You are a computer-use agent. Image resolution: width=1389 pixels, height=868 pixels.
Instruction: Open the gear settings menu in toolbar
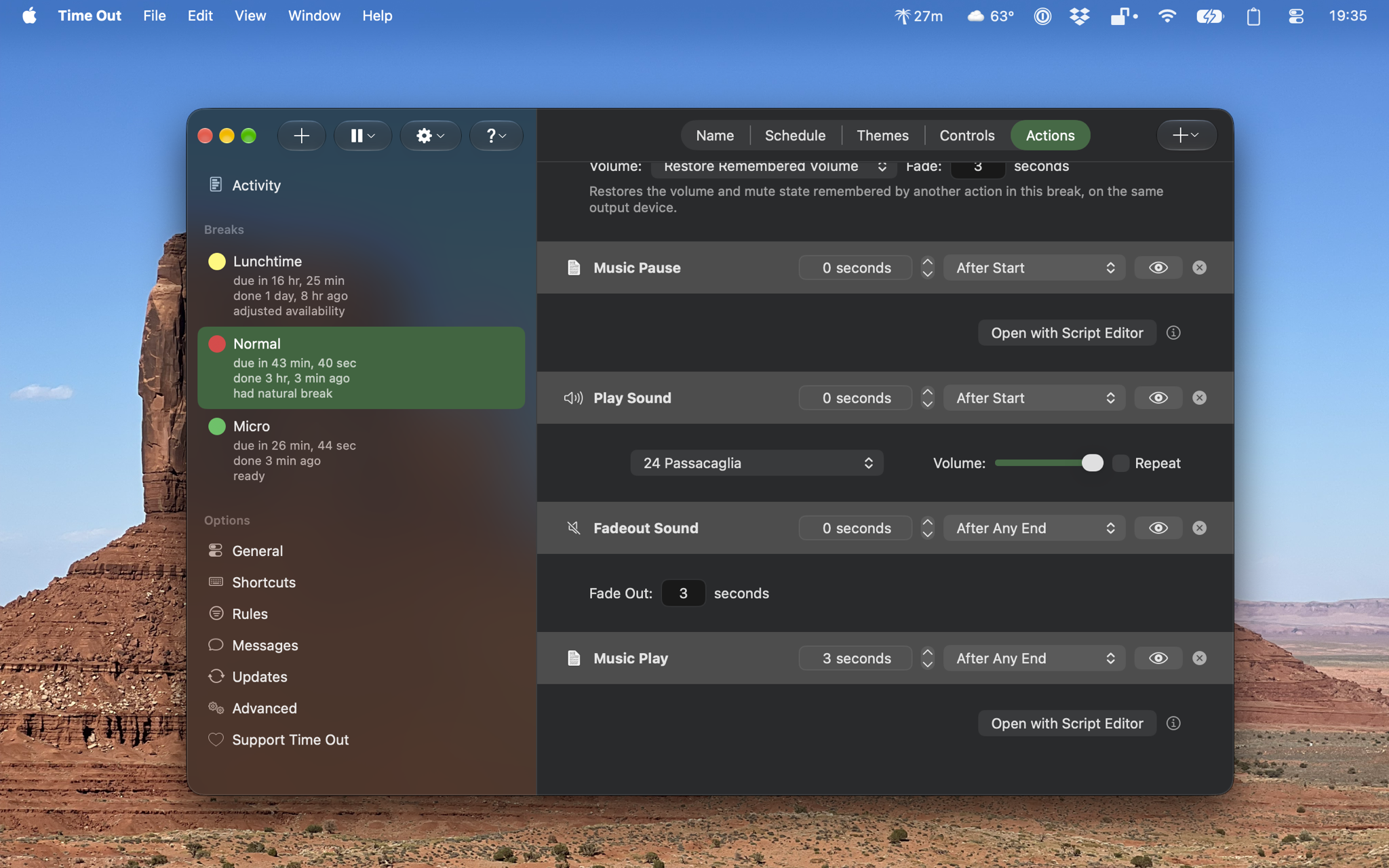coord(431,136)
